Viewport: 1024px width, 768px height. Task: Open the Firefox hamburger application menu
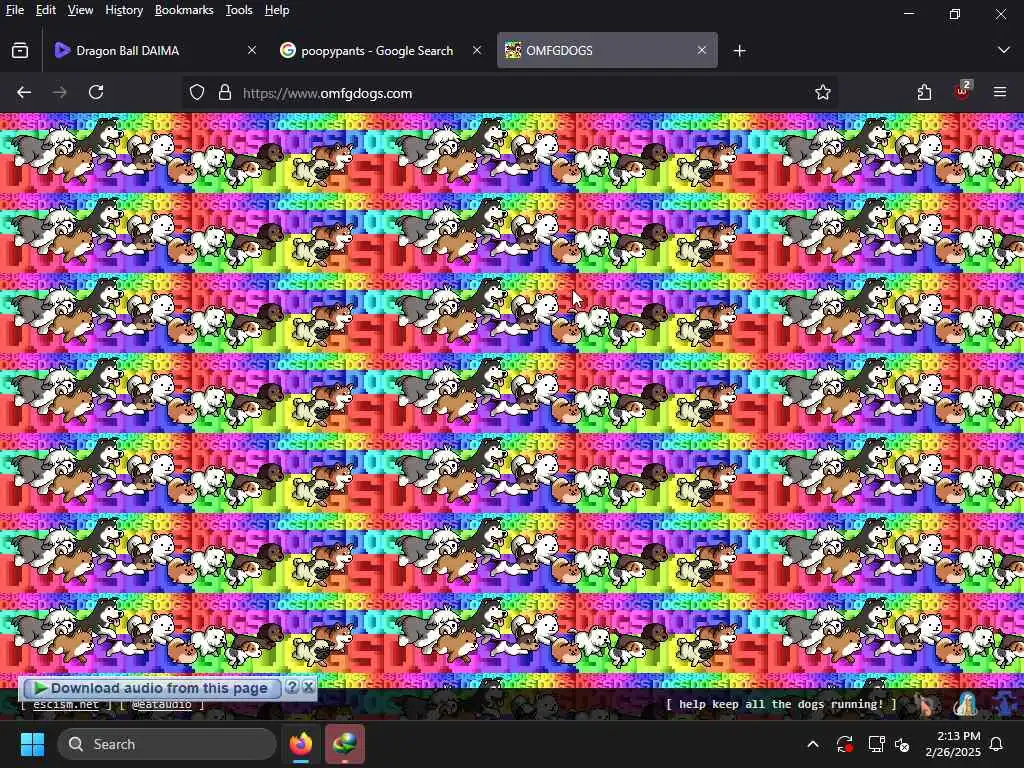pyautogui.click(x=1000, y=93)
